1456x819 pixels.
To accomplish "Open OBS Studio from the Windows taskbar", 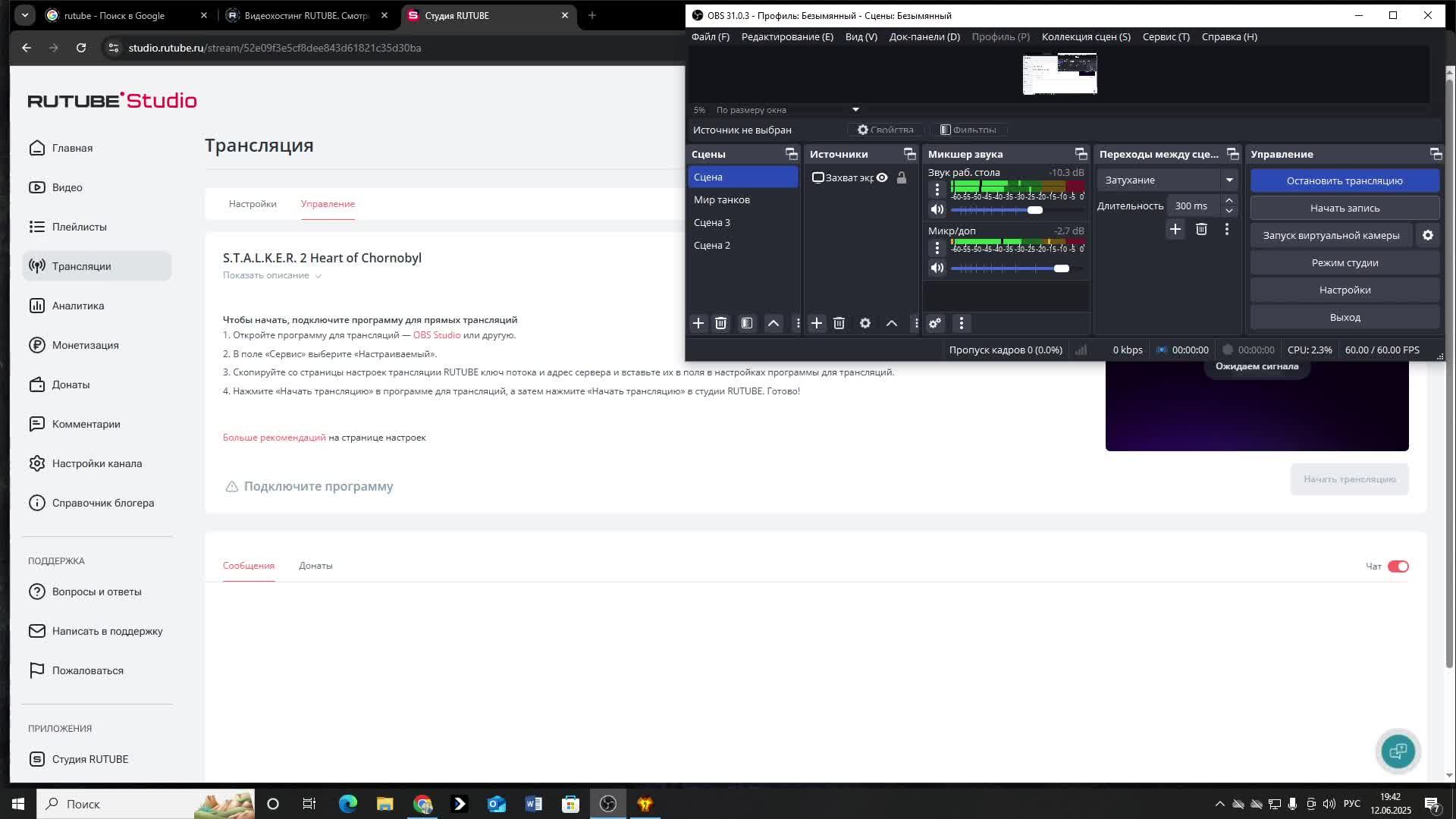I will 607,804.
